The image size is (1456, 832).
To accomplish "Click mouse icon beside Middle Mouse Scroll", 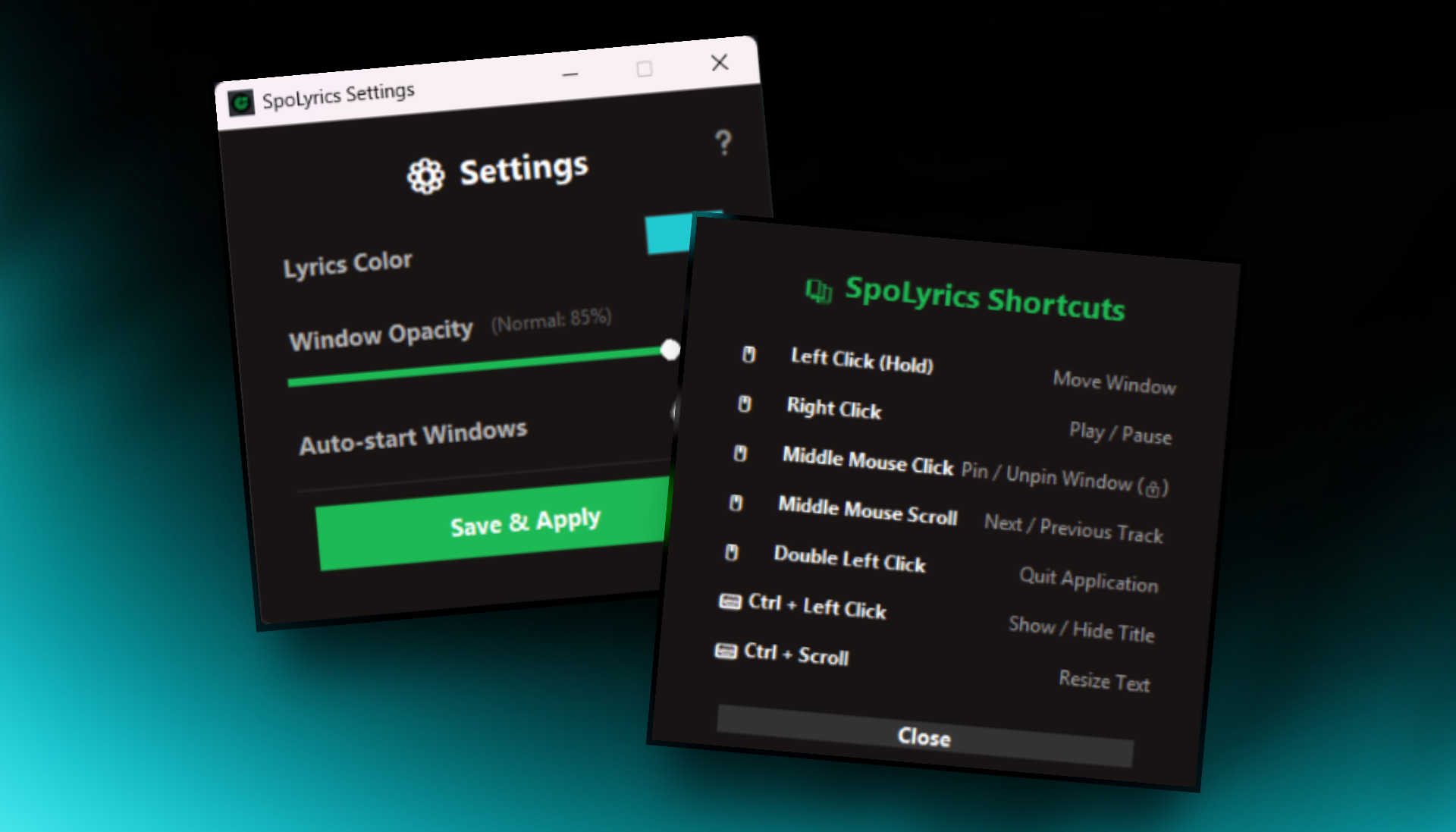I will pos(736,502).
